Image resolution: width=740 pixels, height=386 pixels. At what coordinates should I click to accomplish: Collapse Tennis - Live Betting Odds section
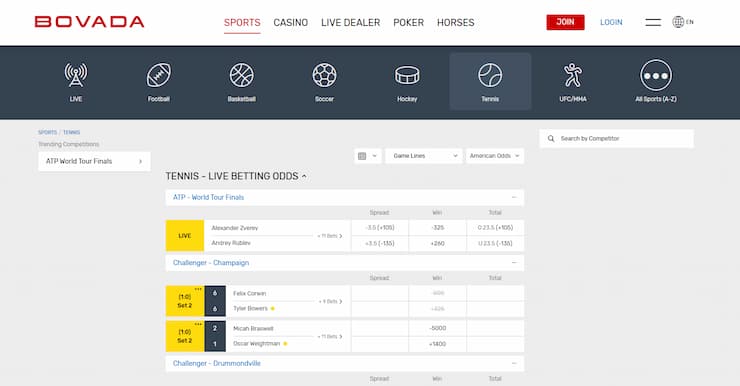tap(304, 176)
